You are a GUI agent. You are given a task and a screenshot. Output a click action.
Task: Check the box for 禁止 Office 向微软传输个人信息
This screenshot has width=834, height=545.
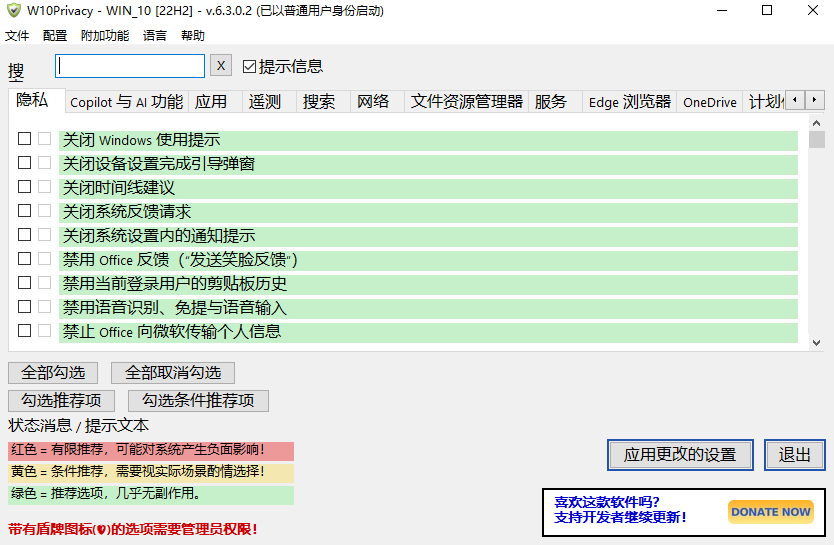(24, 331)
